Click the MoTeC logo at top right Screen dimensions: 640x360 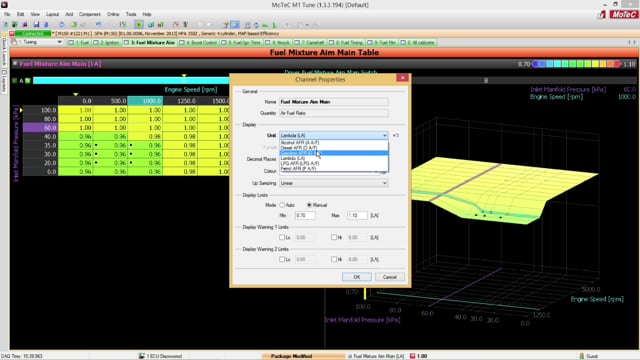[623, 15]
